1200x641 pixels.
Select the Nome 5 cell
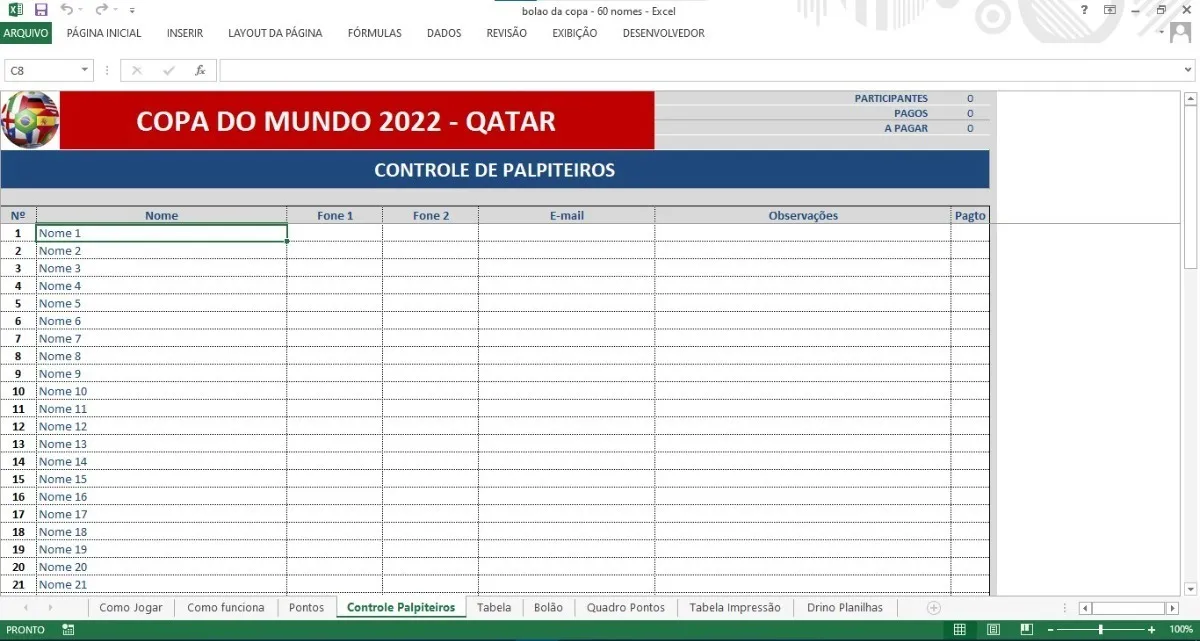[161, 303]
